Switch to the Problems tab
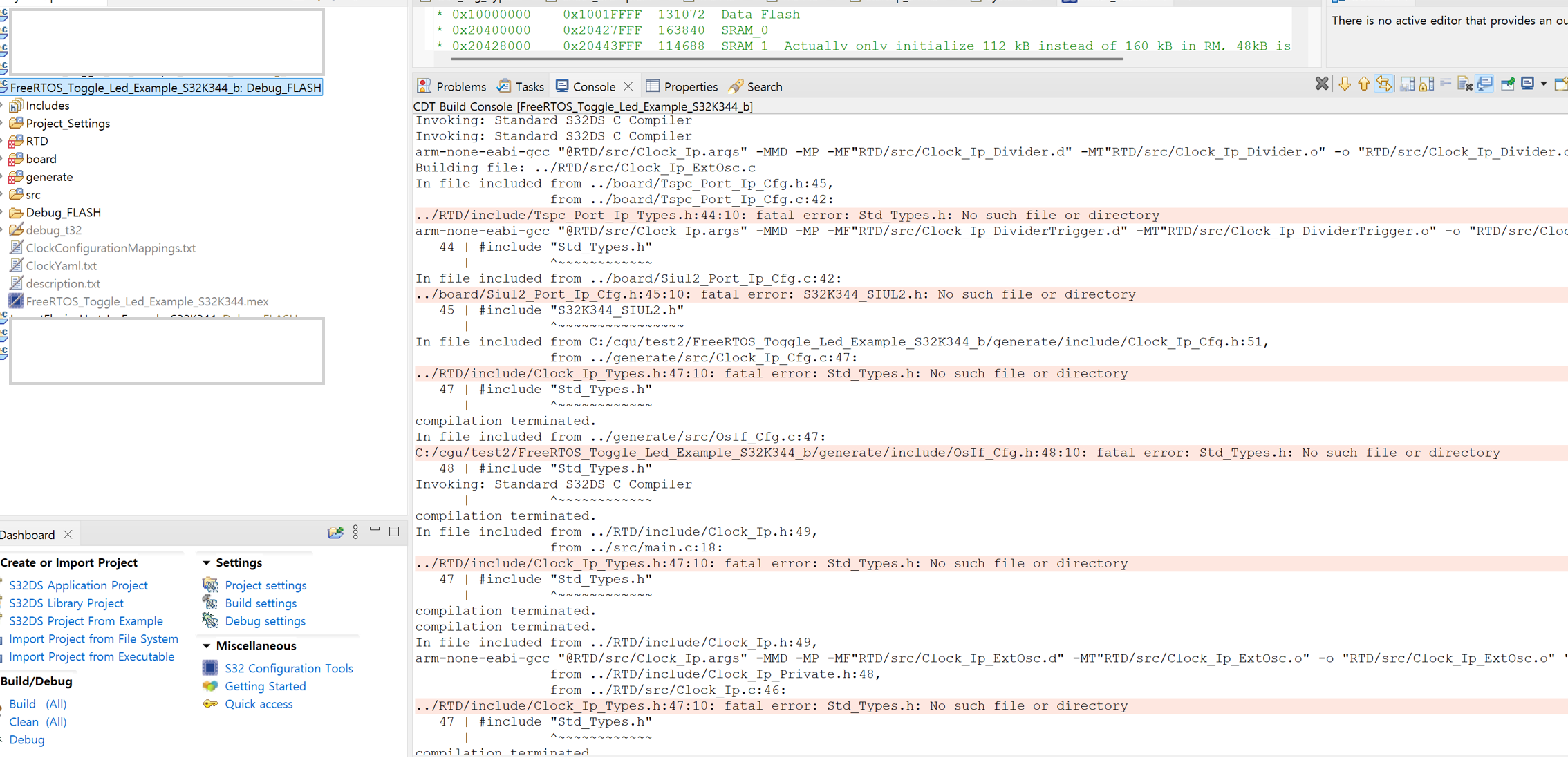The height and width of the screenshot is (758, 1568). pos(452,86)
